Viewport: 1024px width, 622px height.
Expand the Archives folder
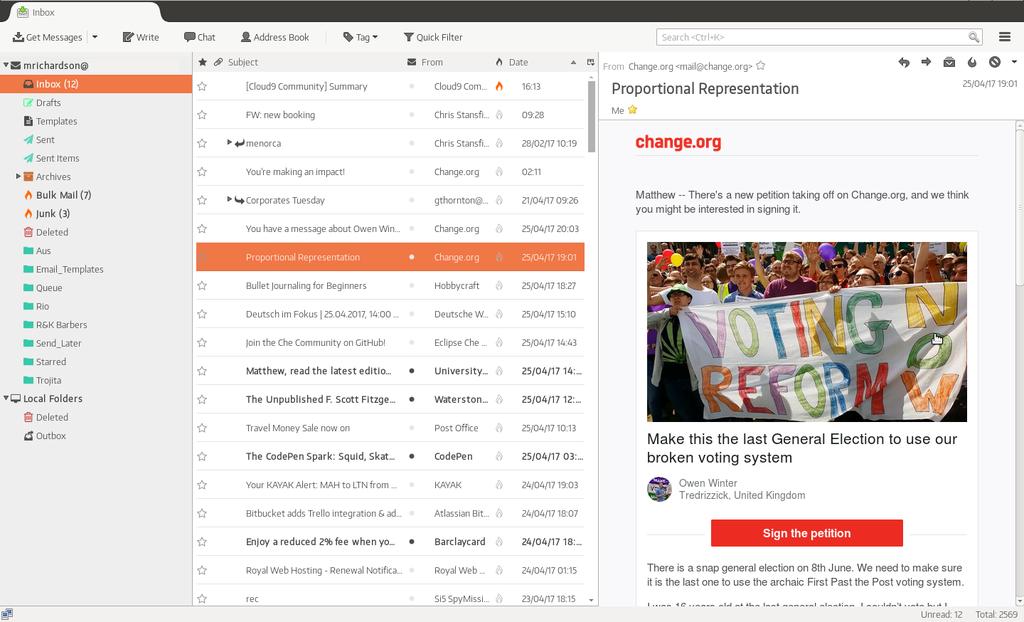(18, 177)
